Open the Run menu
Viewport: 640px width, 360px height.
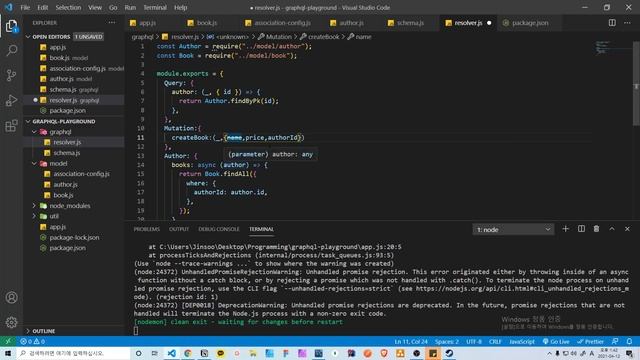[130, 7]
